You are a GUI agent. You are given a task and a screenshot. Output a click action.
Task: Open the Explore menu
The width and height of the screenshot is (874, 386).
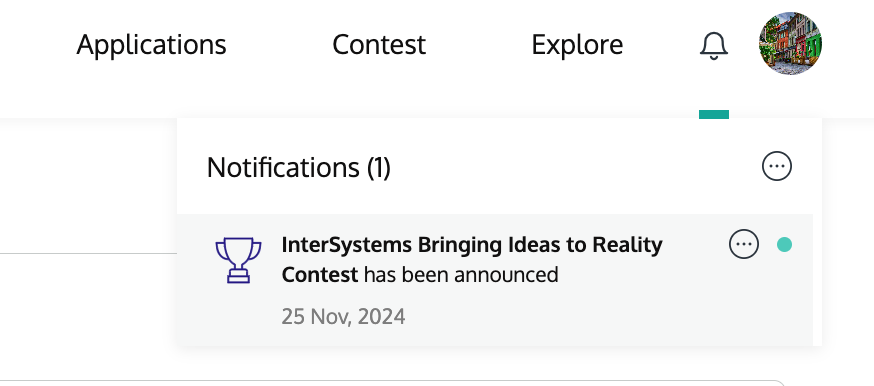[x=577, y=45]
